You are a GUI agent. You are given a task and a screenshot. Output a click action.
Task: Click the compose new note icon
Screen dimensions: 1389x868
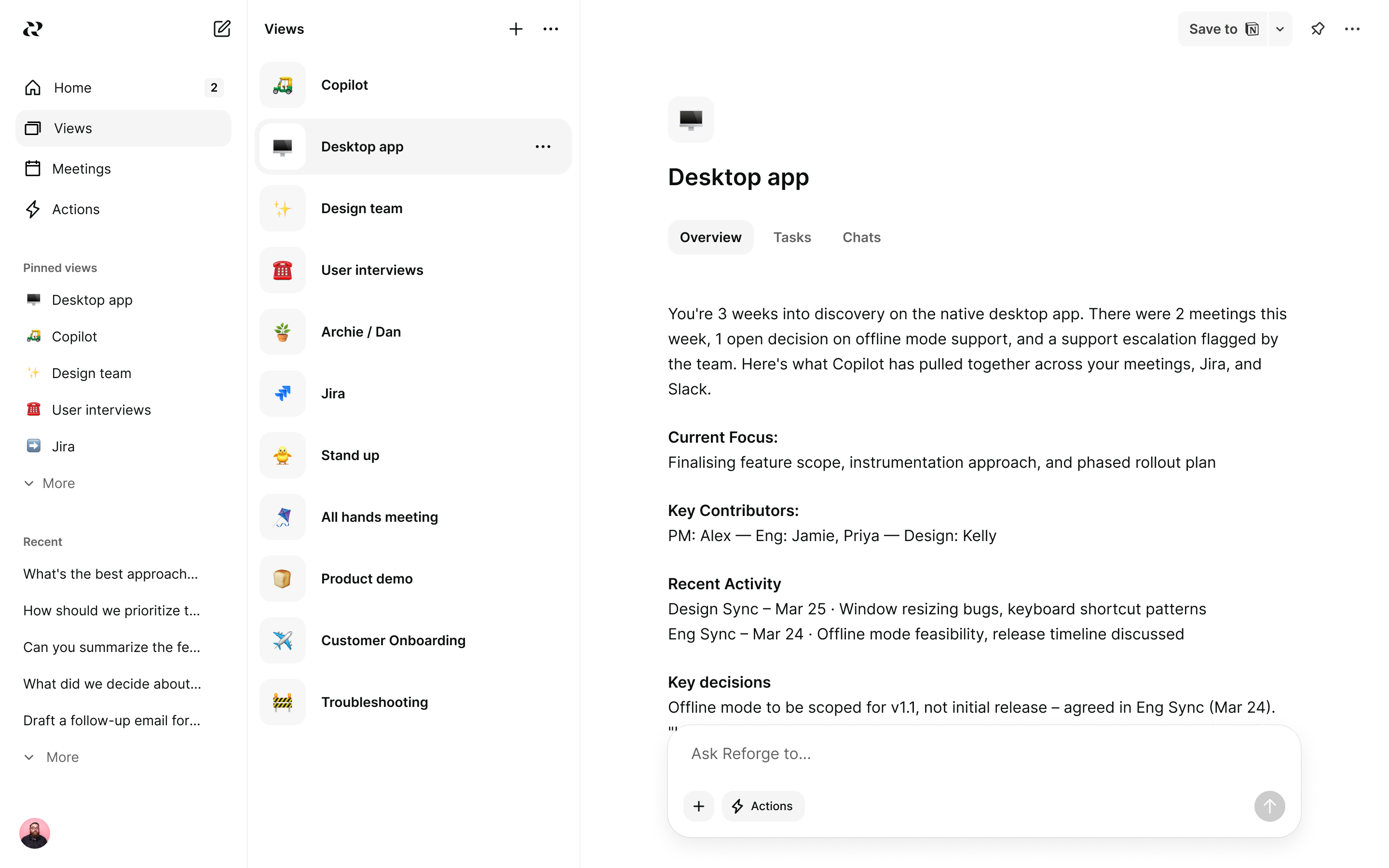[x=221, y=29]
